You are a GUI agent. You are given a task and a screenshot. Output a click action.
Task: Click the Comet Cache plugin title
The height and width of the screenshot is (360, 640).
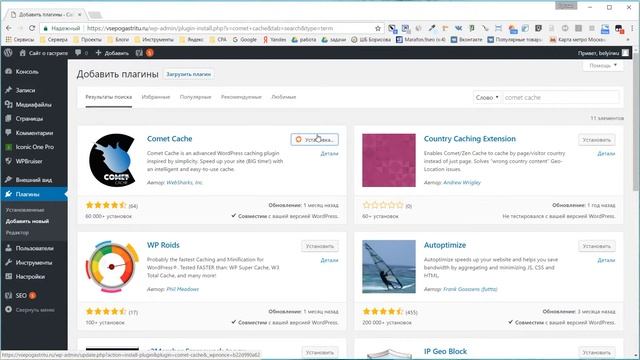pos(169,139)
